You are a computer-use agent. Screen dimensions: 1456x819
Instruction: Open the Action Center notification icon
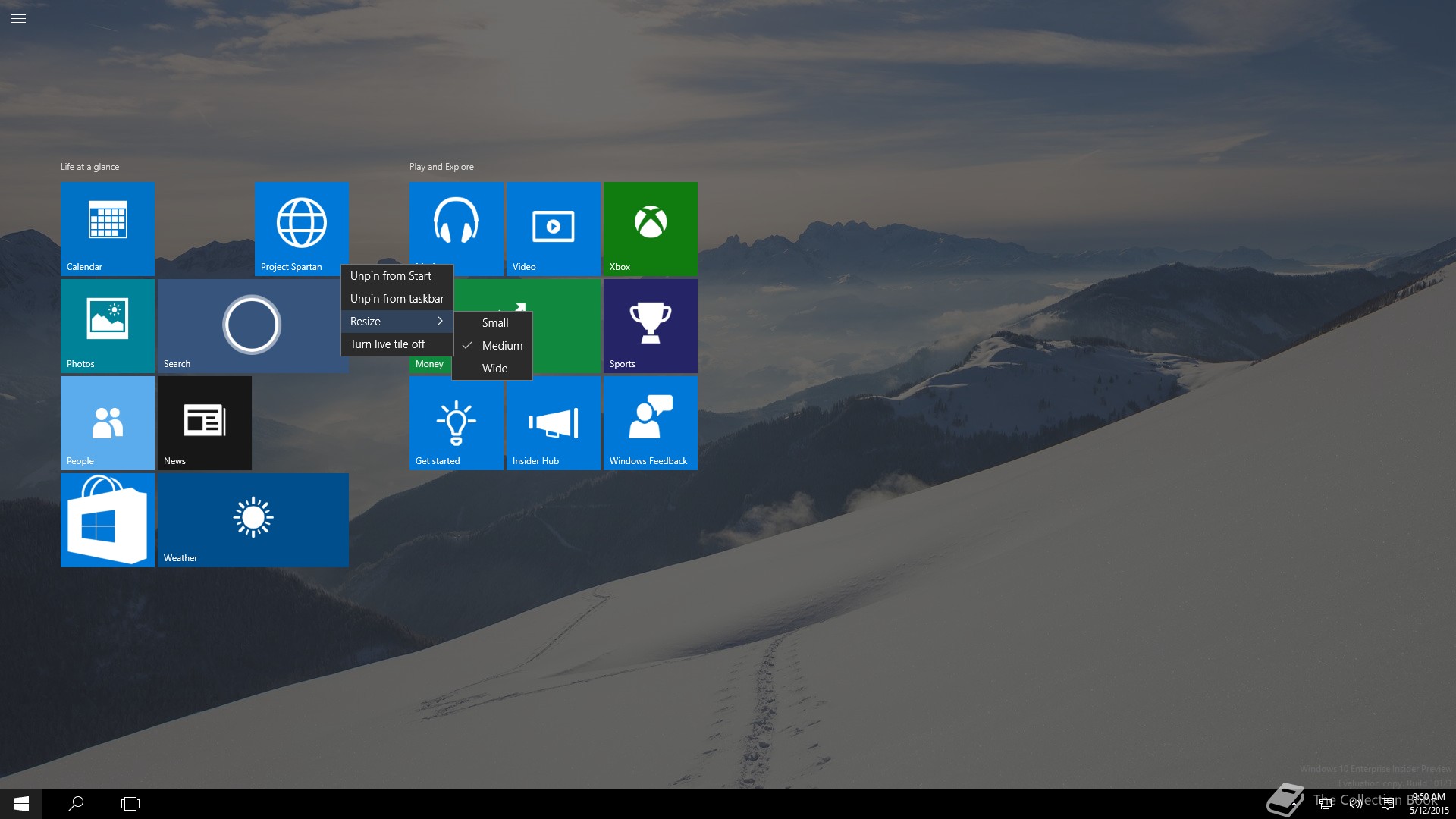1387,804
